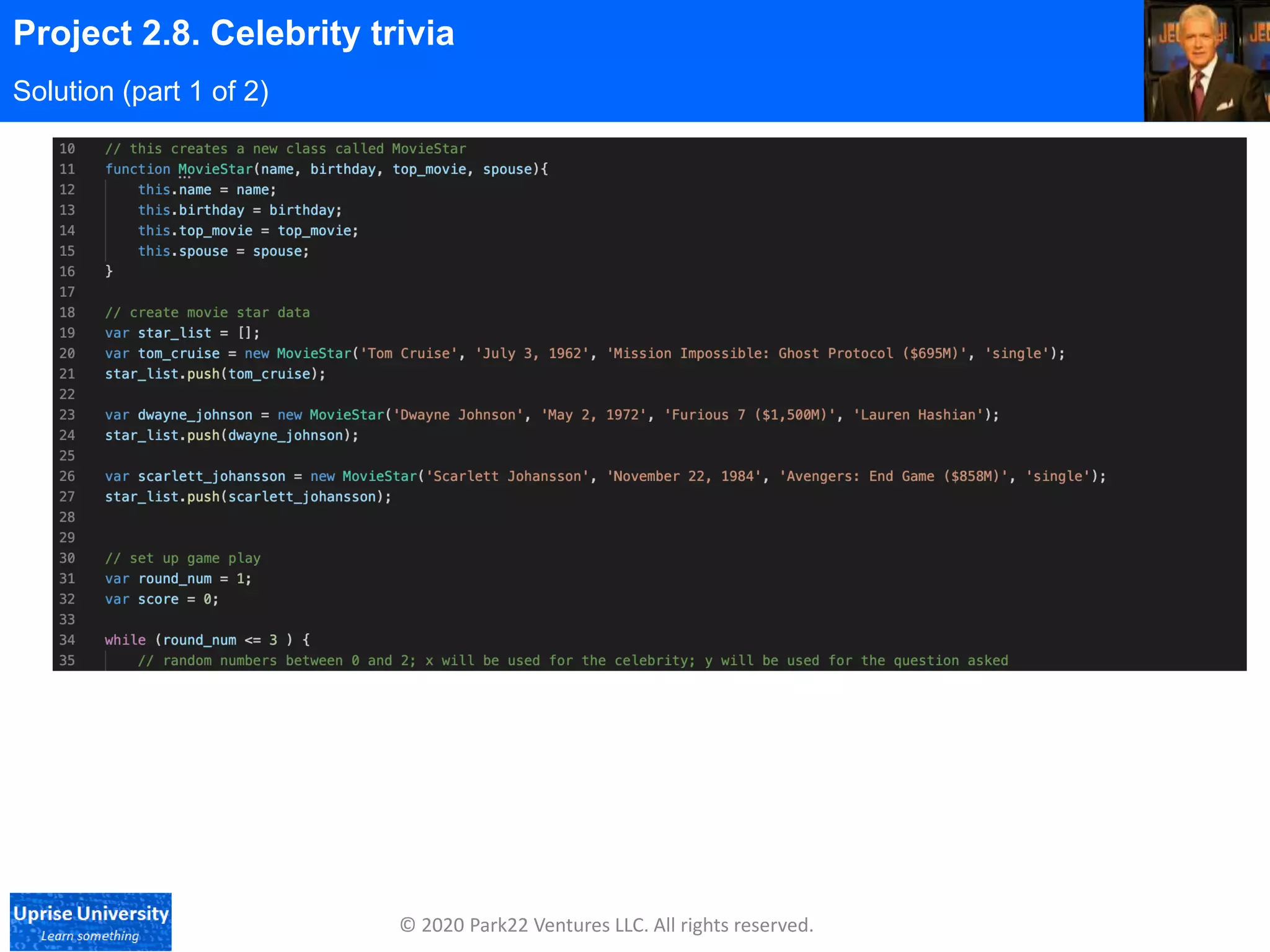This screenshot has width=1270, height=952.
Task: Click the 'set up game play' comment
Action: (x=182, y=558)
